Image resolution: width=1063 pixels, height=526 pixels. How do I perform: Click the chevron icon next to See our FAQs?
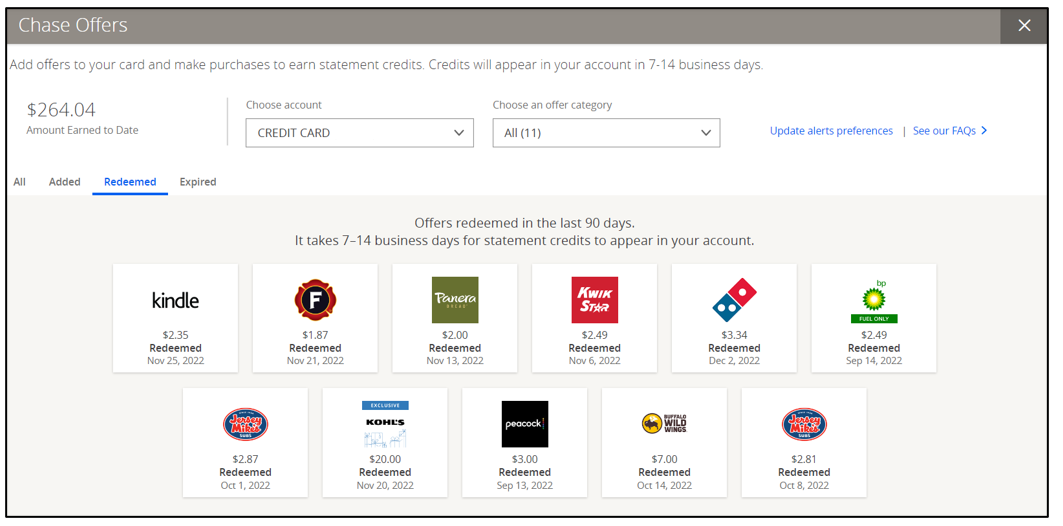pyautogui.click(x=984, y=131)
